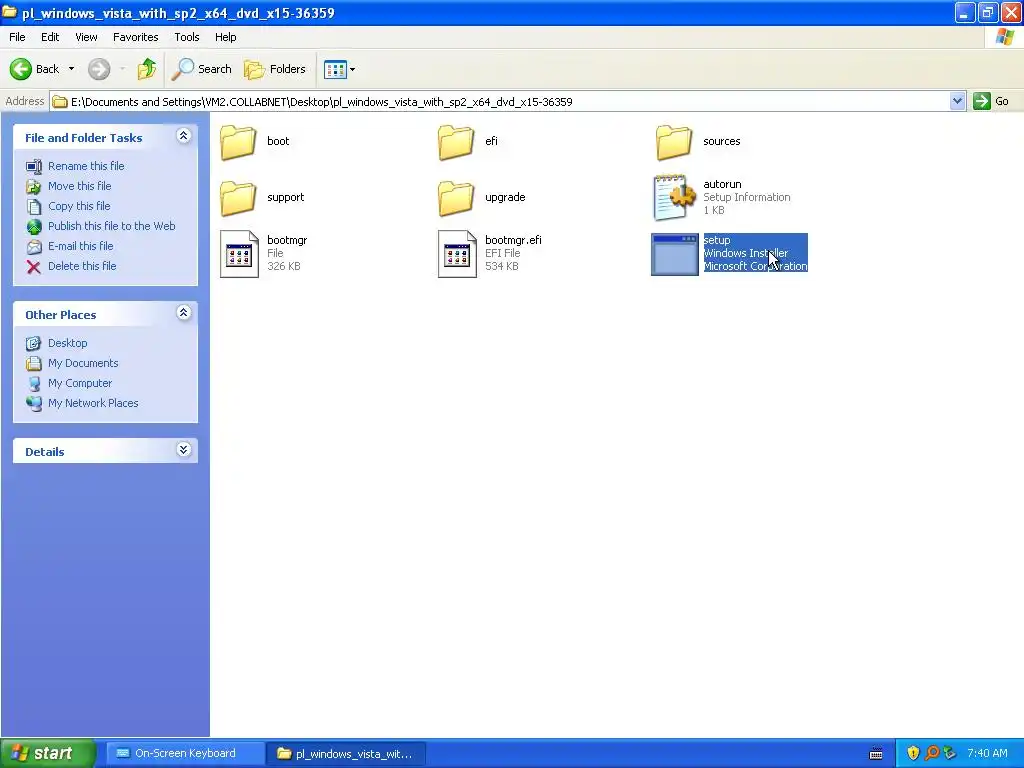
Task: Open the Start menu
Action: point(48,753)
